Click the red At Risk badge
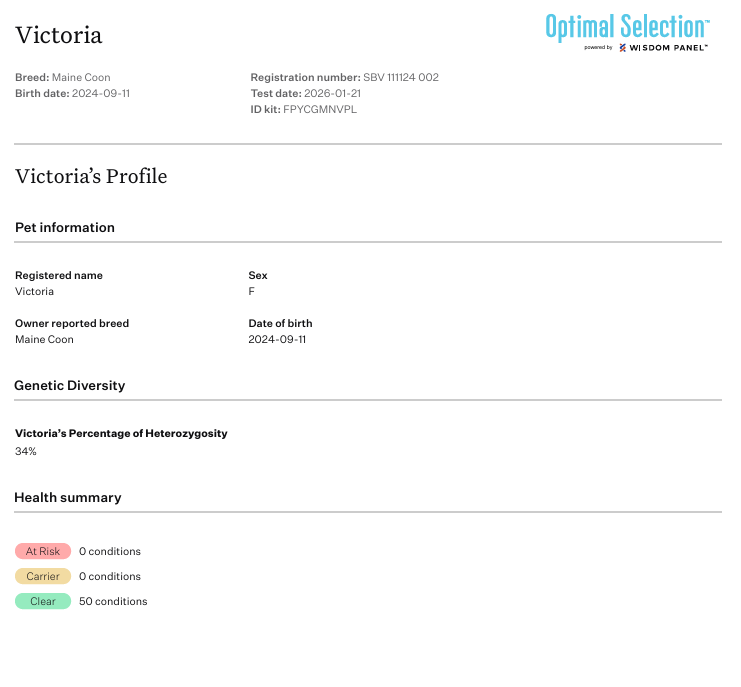 click(43, 551)
